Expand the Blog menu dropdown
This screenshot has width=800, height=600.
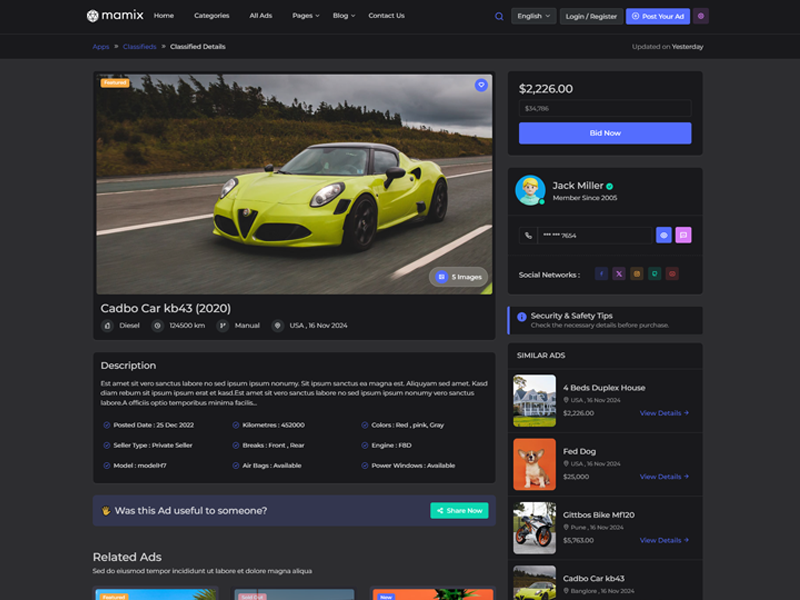click(343, 16)
